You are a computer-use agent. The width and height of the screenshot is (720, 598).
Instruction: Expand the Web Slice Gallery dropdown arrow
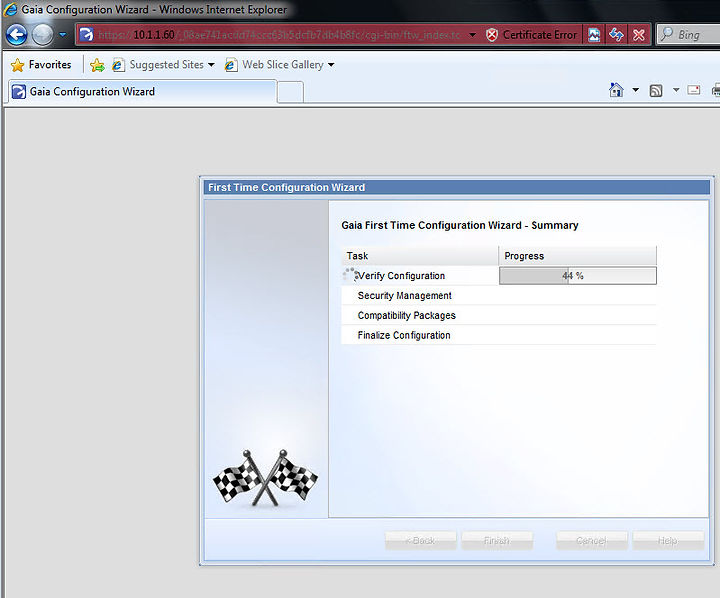(x=331, y=65)
